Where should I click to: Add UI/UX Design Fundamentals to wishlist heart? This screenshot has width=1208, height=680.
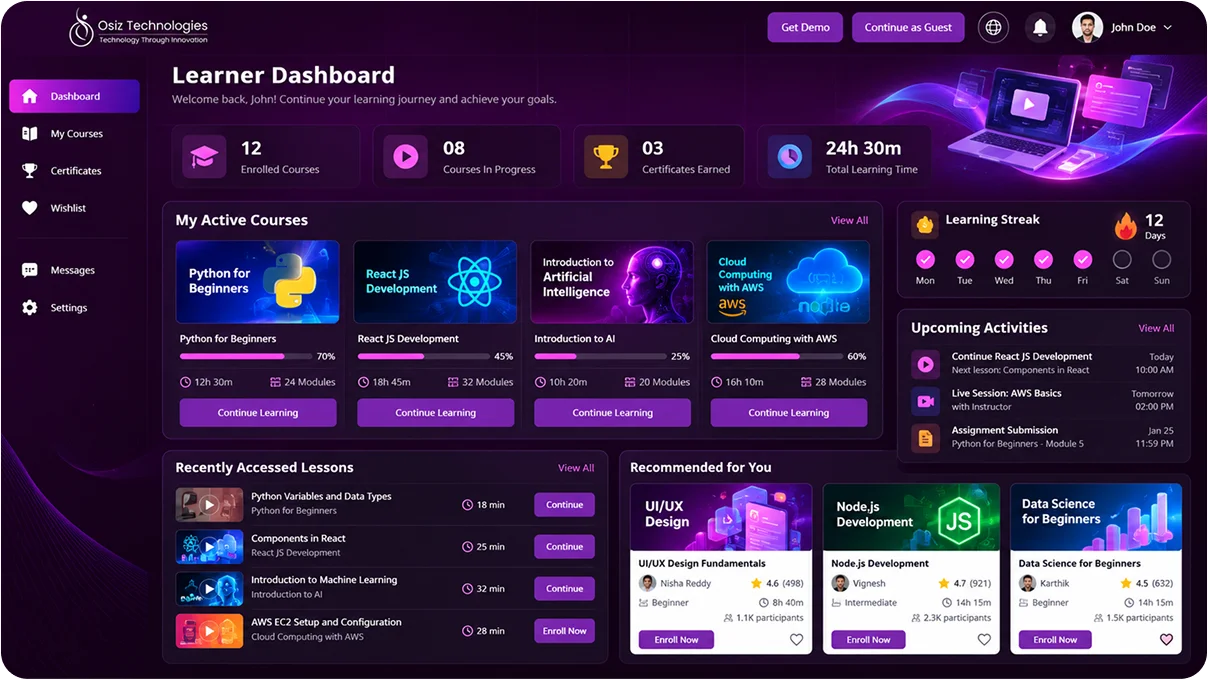[x=797, y=640]
